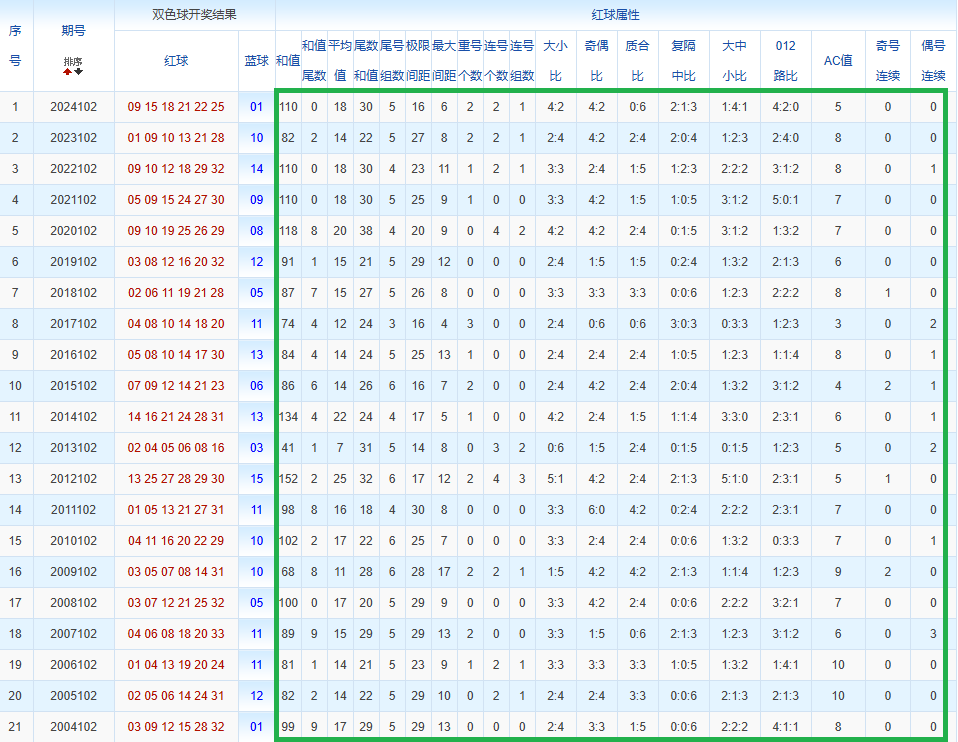This screenshot has height=742, width=958.
Task: Click 和值 134 in row 2014102
Action: point(288,417)
